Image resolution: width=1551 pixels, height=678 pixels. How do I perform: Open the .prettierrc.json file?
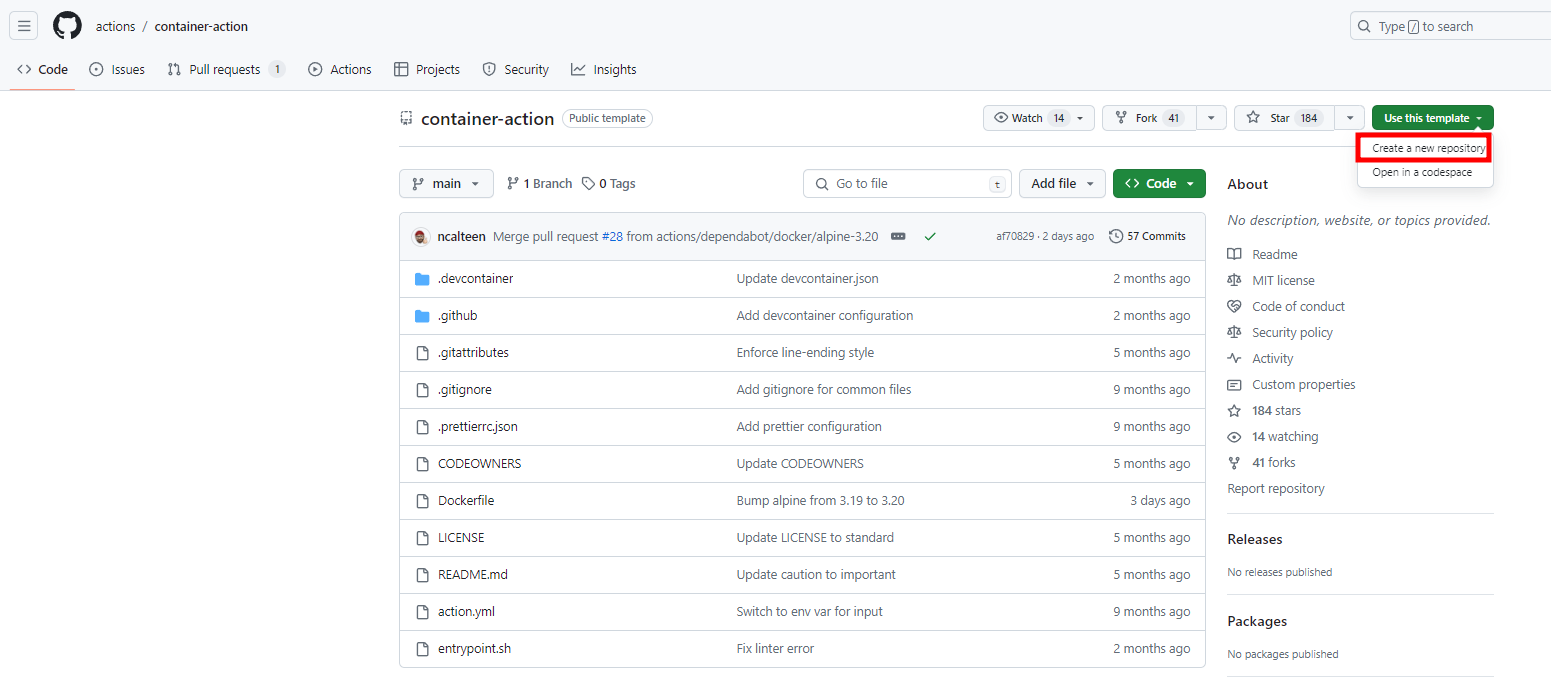point(478,427)
